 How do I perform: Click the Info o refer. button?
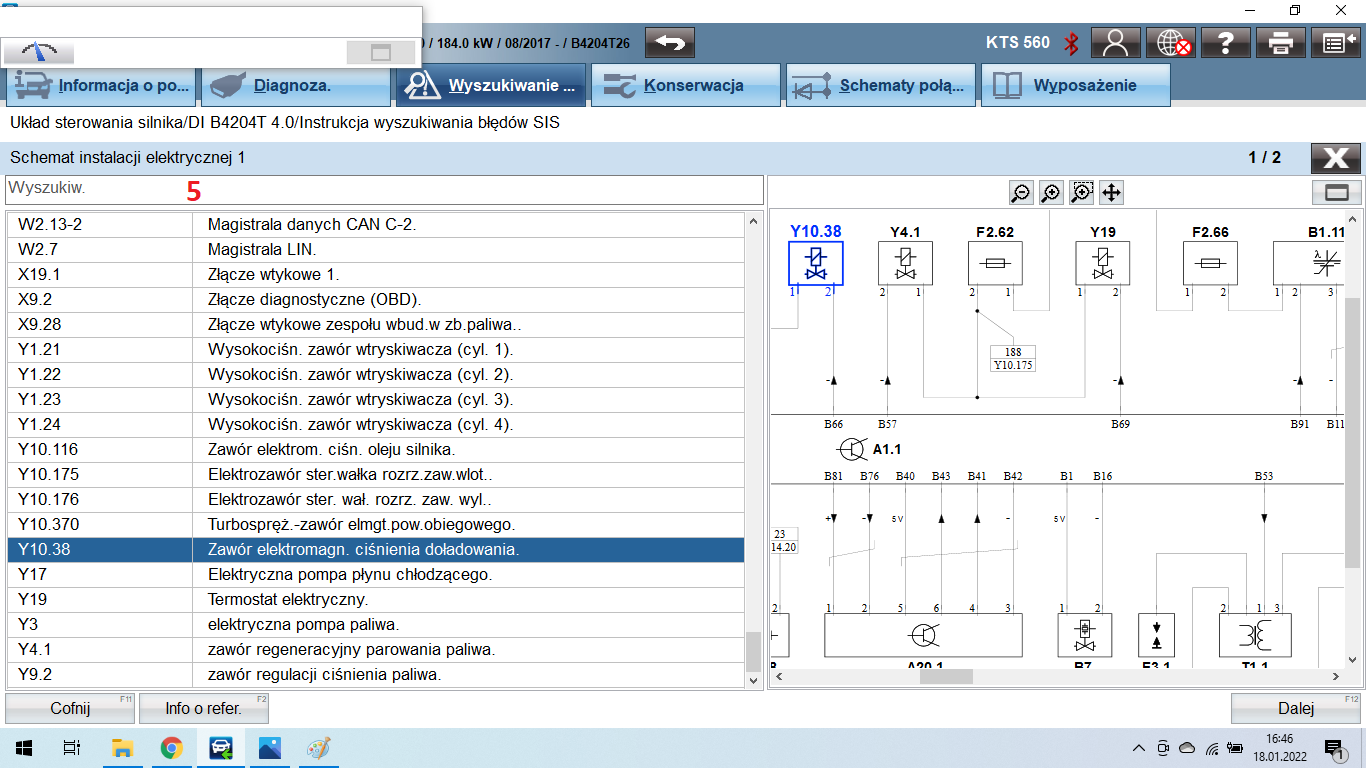pos(203,709)
